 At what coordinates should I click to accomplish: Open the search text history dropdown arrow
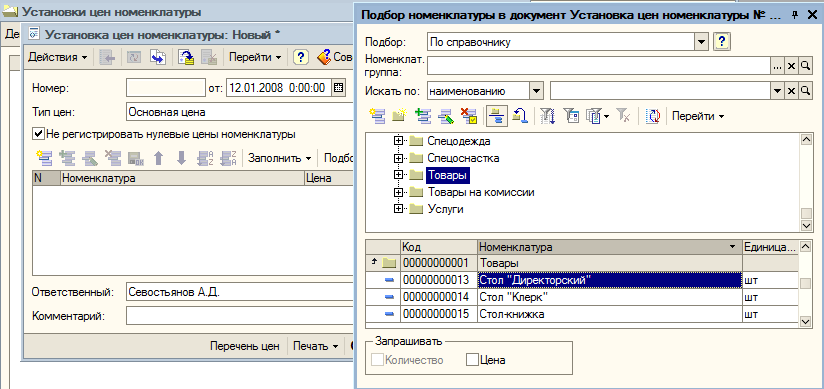coord(777,91)
